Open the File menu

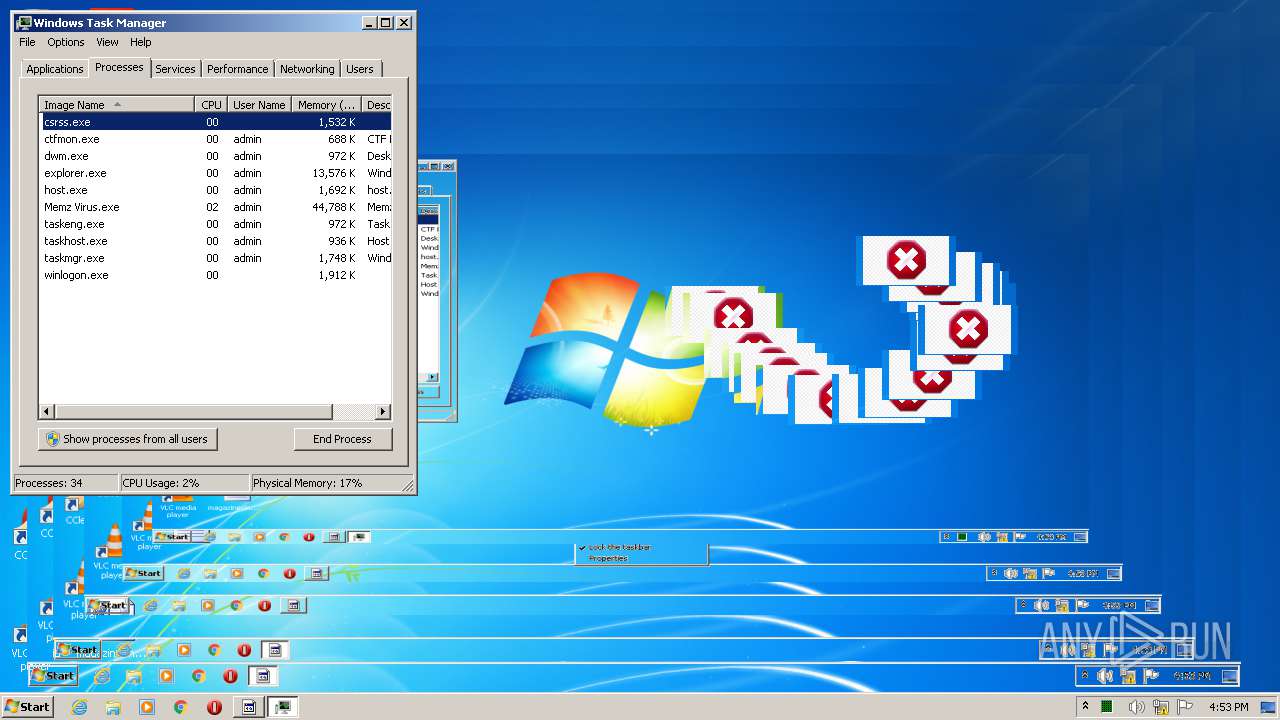[27, 42]
